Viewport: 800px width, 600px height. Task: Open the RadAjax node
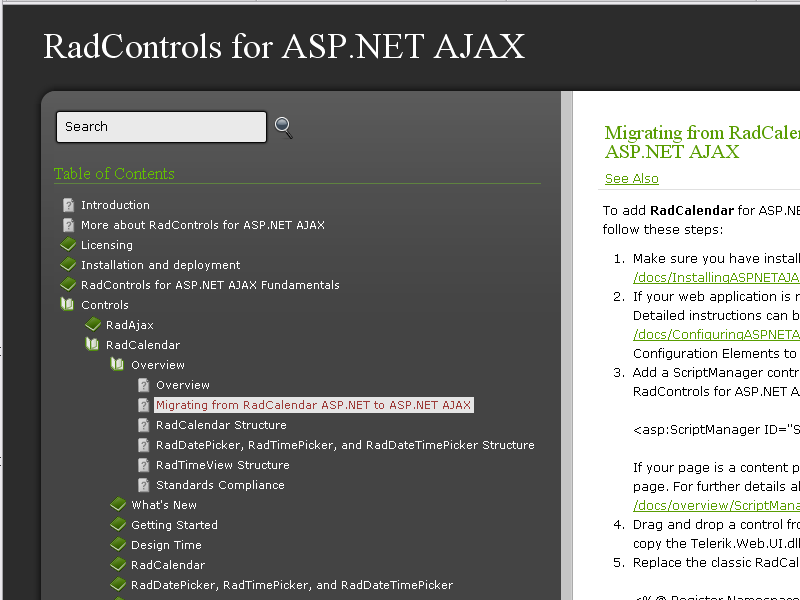click(130, 325)
